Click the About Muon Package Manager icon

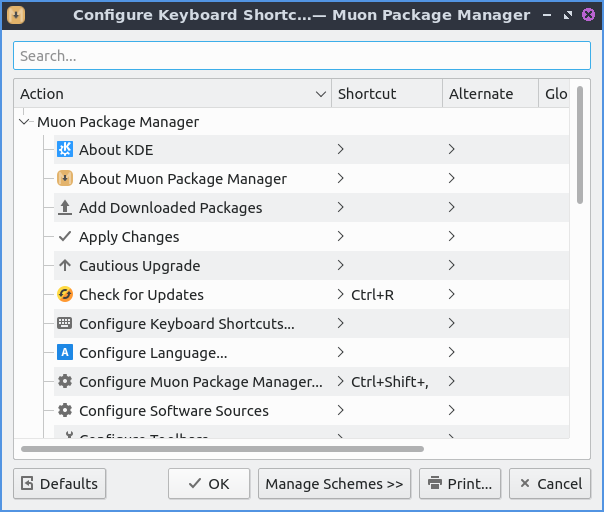65,179
